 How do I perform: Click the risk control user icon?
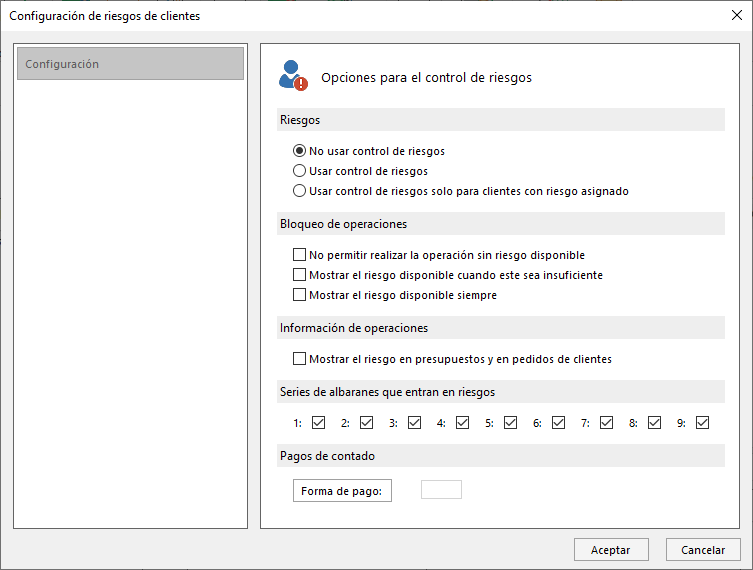293,76
